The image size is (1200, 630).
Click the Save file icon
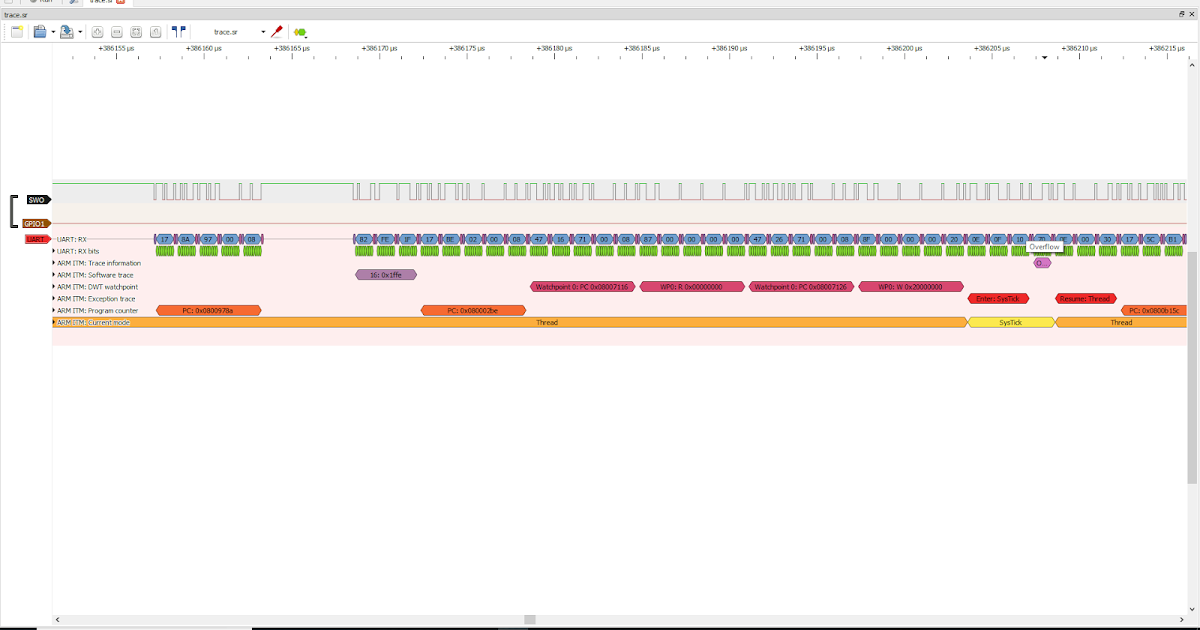67,32
